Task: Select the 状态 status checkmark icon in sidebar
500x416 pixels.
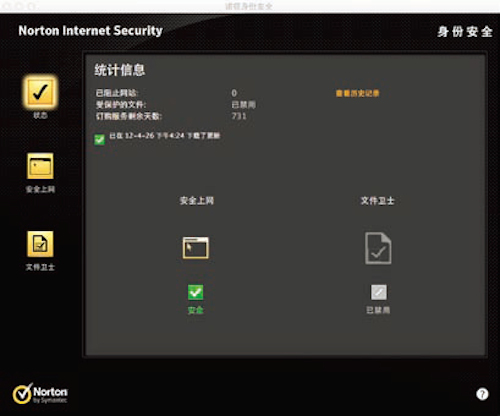Action: click(x=40, y=92)
